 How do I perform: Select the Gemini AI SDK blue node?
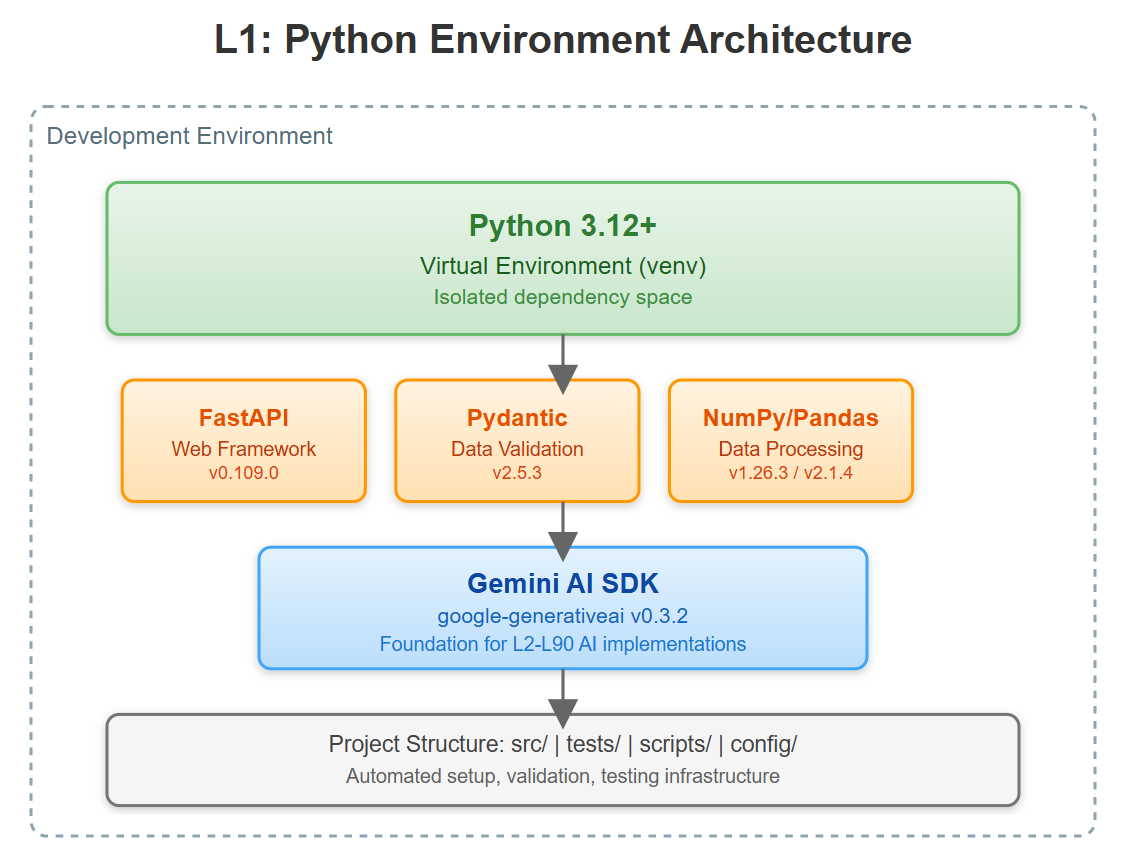point(563,606)
